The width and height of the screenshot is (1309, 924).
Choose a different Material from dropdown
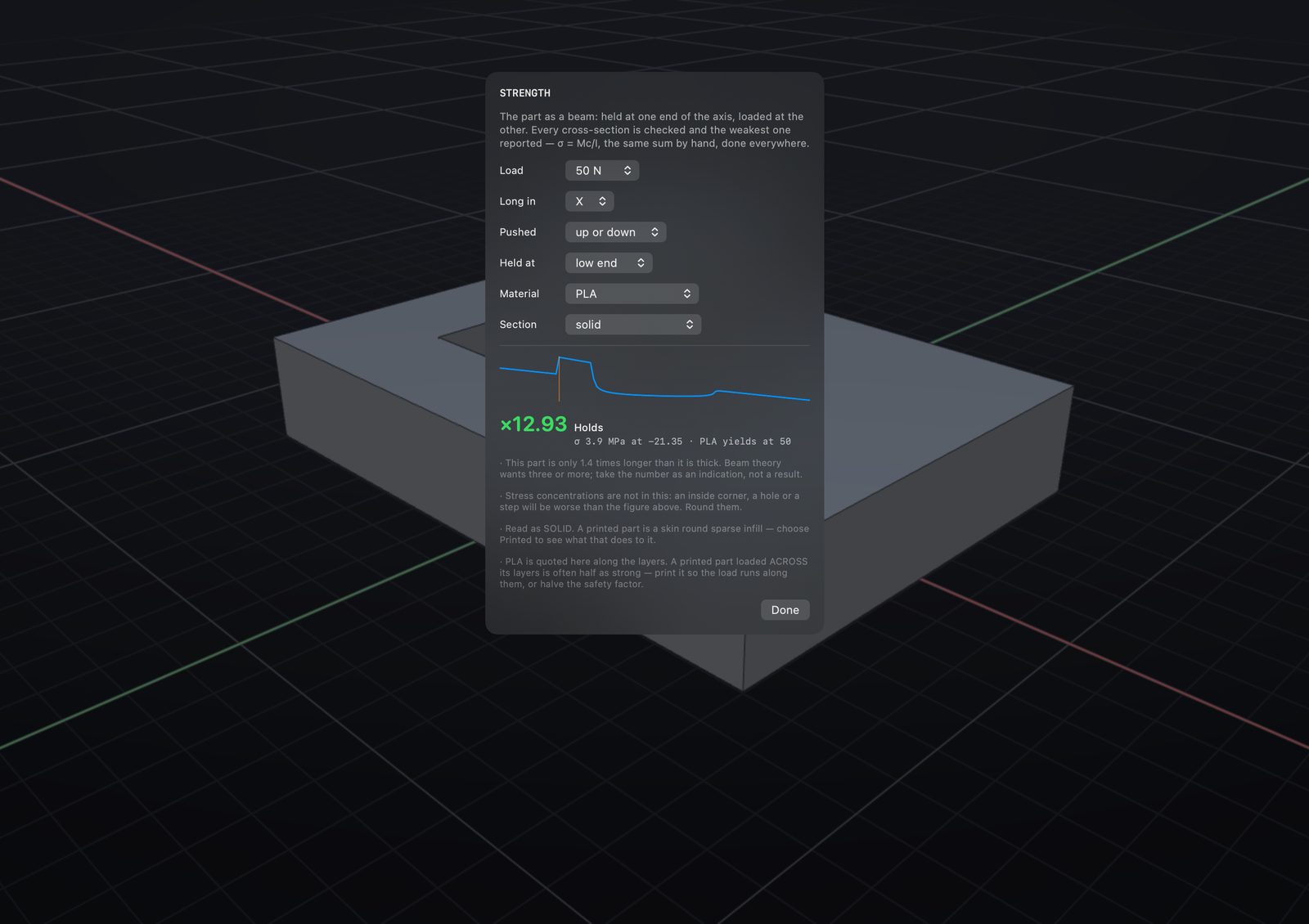632,294
